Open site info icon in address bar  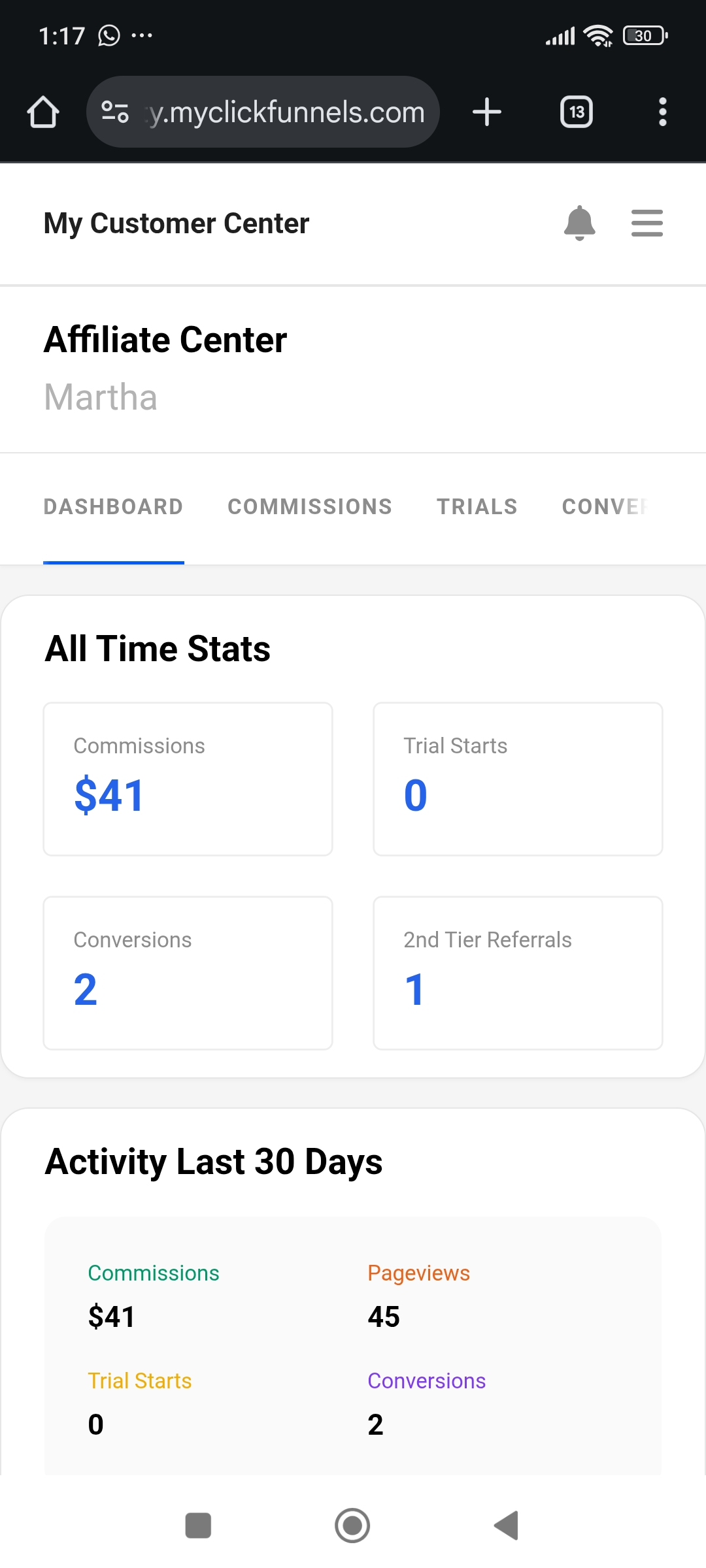(115, 112)
